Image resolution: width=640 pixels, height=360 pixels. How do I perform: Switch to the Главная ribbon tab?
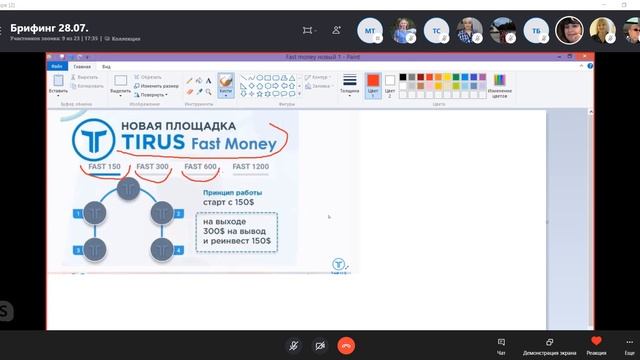pyautogui.click(x=82, y=67)
